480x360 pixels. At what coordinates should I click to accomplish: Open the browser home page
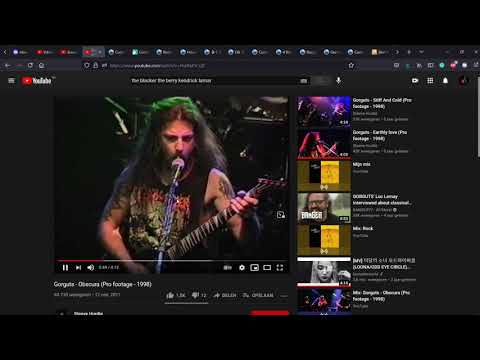pos(42,65)
